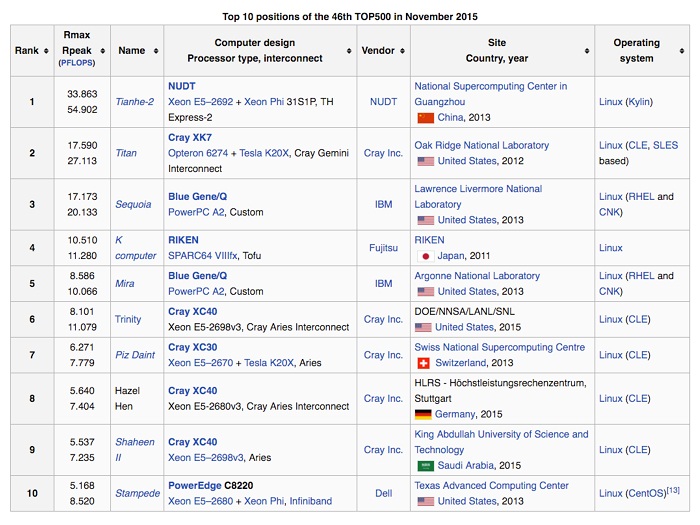Image resolution: width=700 pixels, height=525 pixels.
Task: Open the Tianhe-2 link
Action: pos(134,102)
